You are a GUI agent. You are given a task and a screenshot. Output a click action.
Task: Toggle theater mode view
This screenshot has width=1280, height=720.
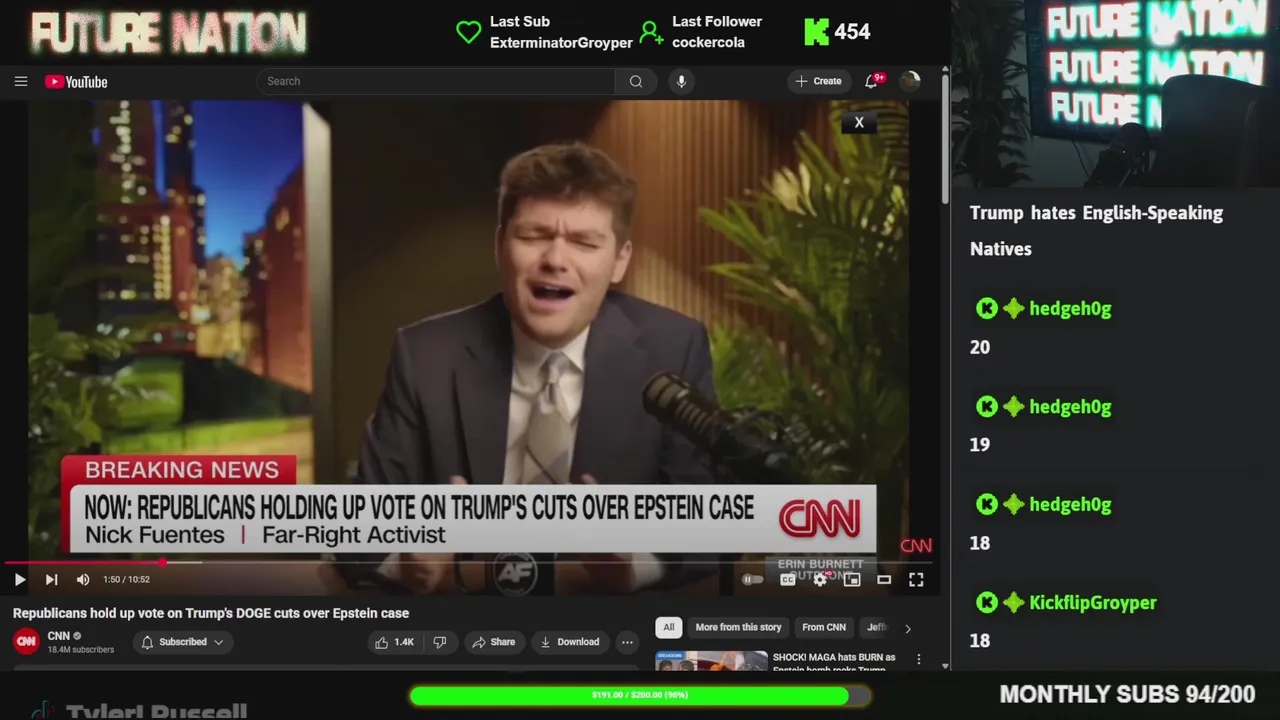pyautogui.click(x=884, y=579)
